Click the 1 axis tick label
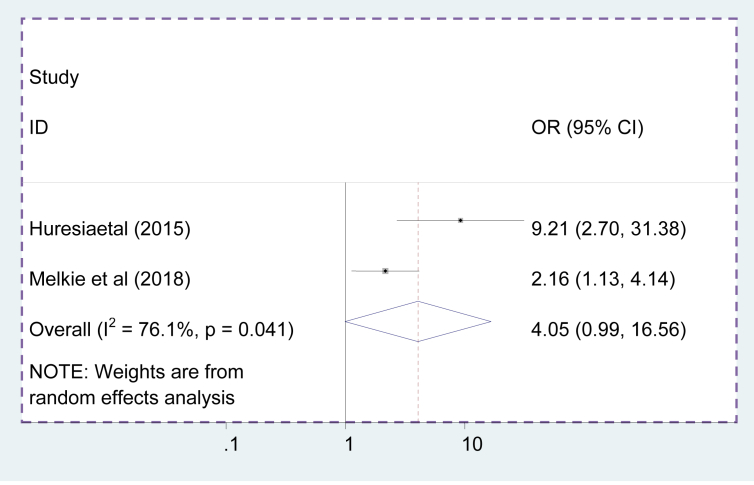 (x=346, y=444)
